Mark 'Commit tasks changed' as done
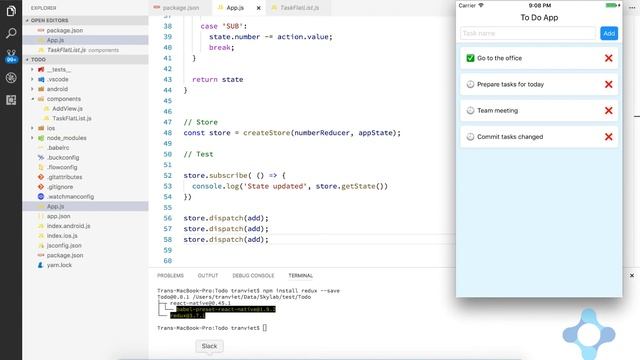The width and height of the screenshot is (640, 360). [x=470, y=137]
